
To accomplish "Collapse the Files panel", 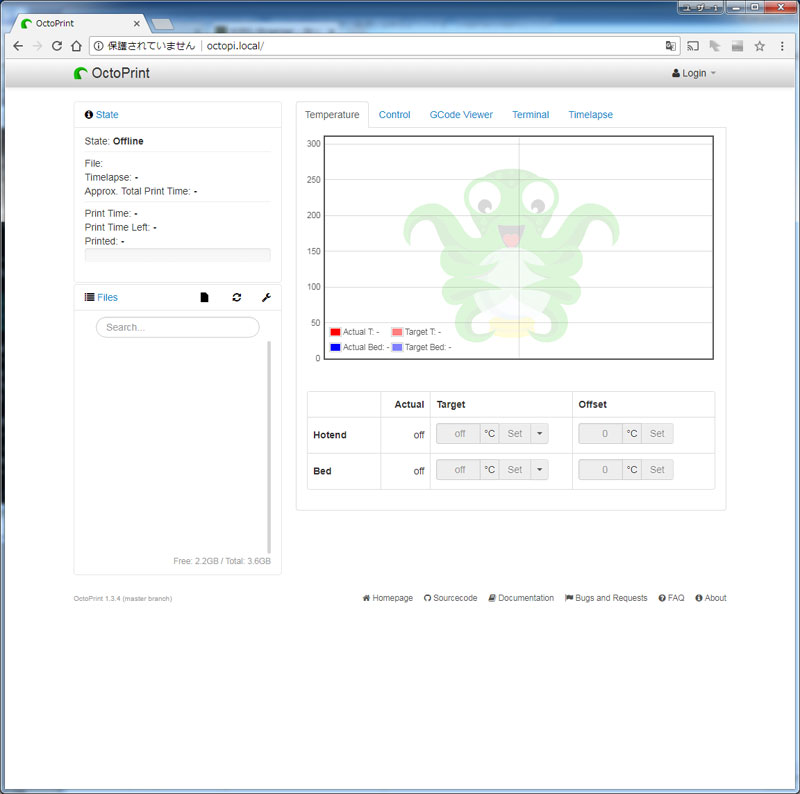I will coord(107,297).
